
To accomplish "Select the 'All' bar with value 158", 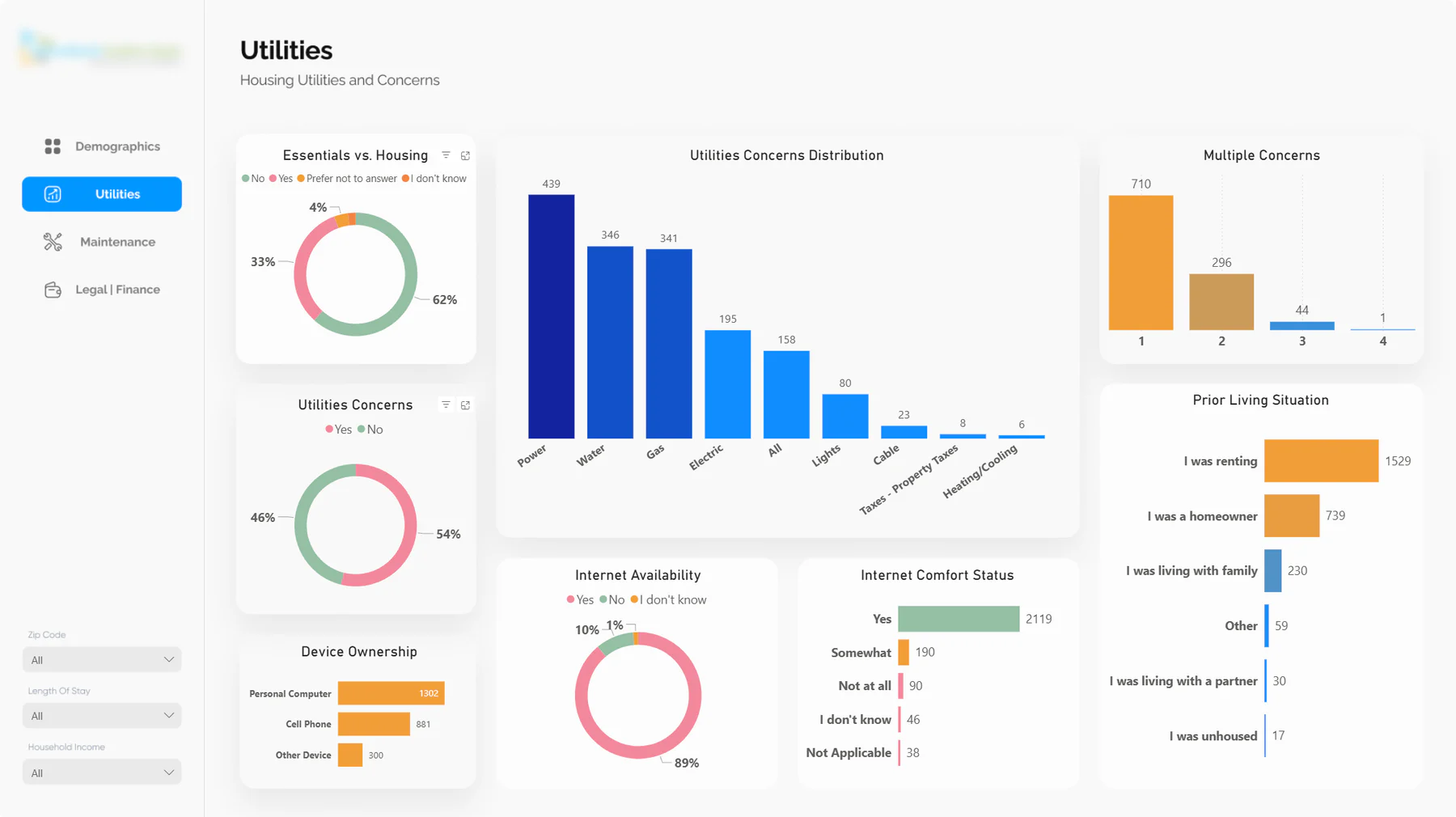I will click(x=786, y=395).
